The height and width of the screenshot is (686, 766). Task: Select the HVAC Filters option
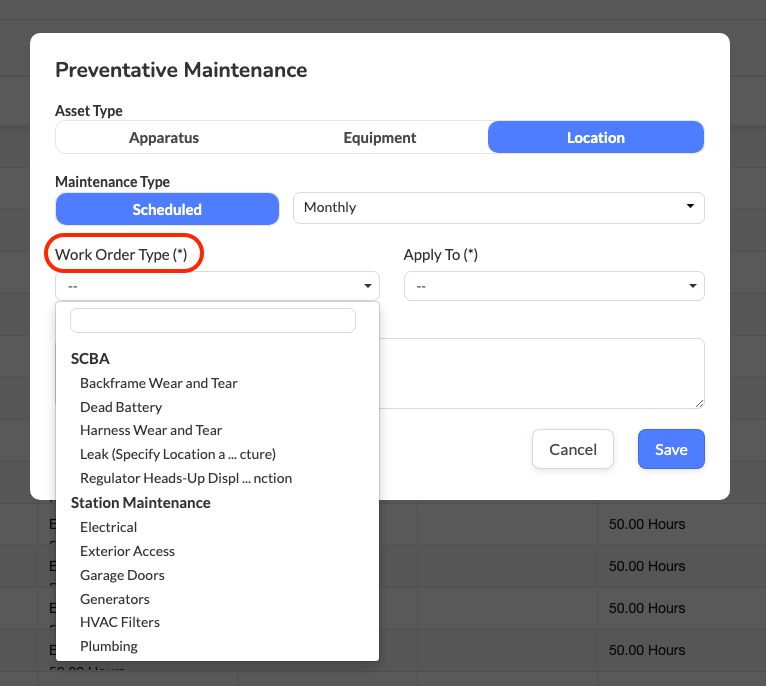pyautogui.click(x=120, y=622)
